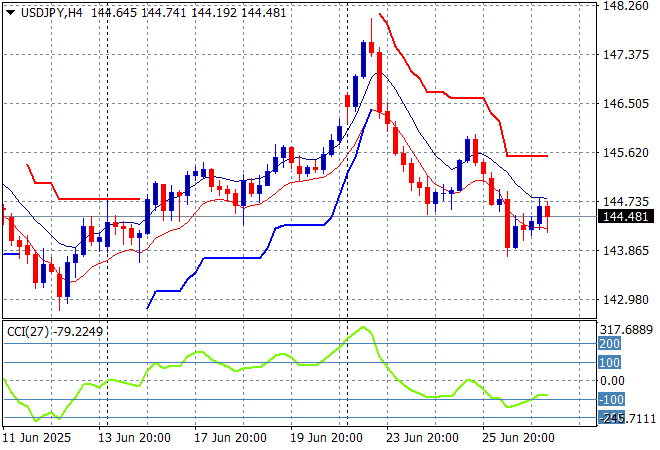Click the close price 144.481 in the header
Viewport: 660px width, 450px height.
click(263, 13)
